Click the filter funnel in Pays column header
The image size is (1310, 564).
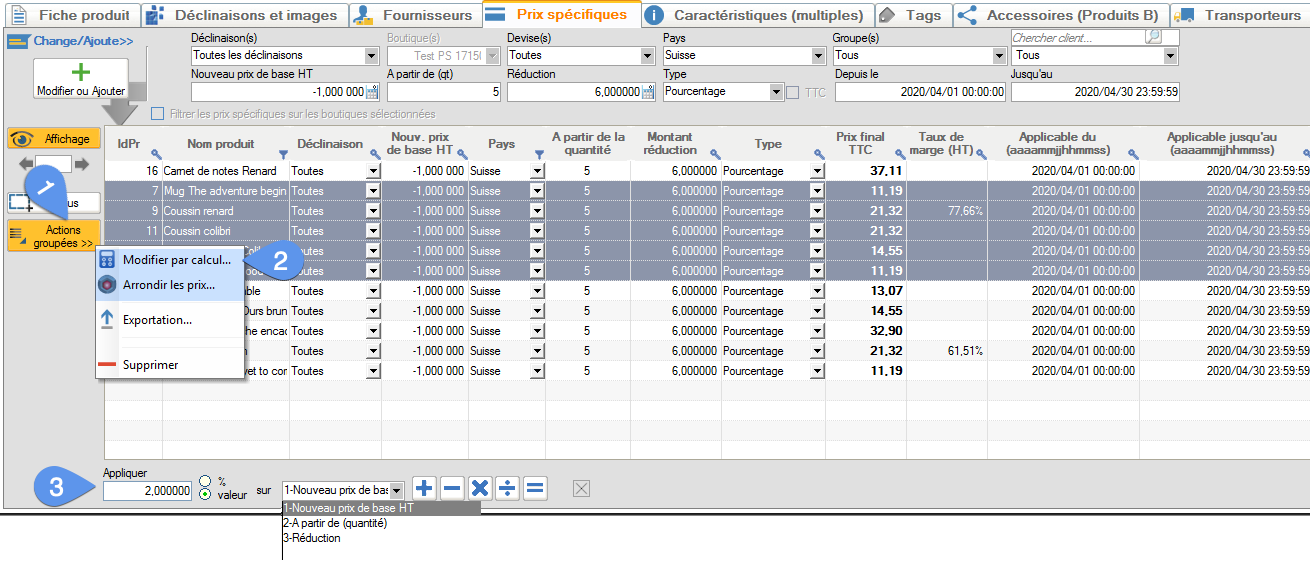coord(539,154)
